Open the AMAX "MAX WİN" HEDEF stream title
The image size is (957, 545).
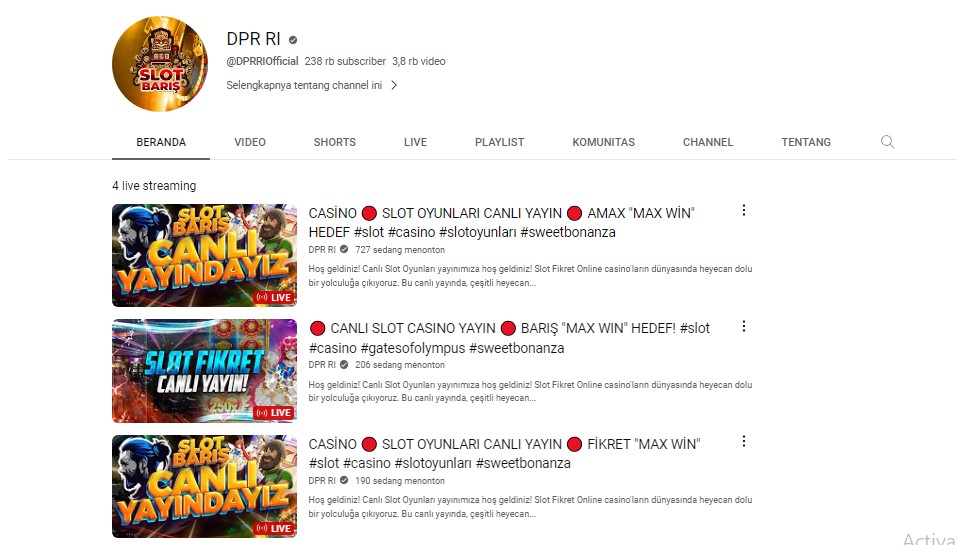[502, 222]
